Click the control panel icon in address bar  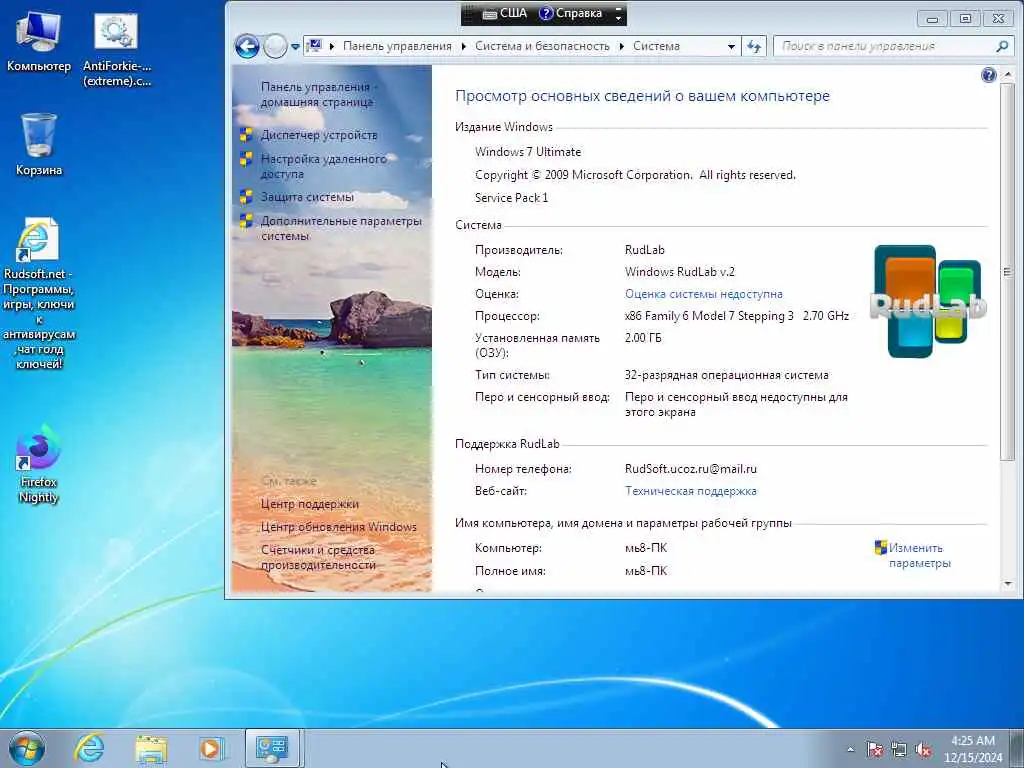[x=315, y=46]
